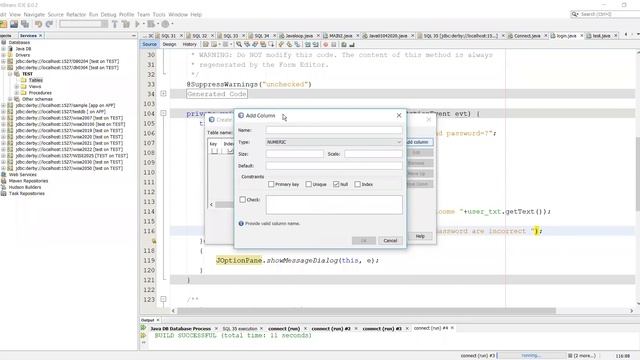
Task: Tick the Index constraint checkbox
Action: [x=358, y=184]
